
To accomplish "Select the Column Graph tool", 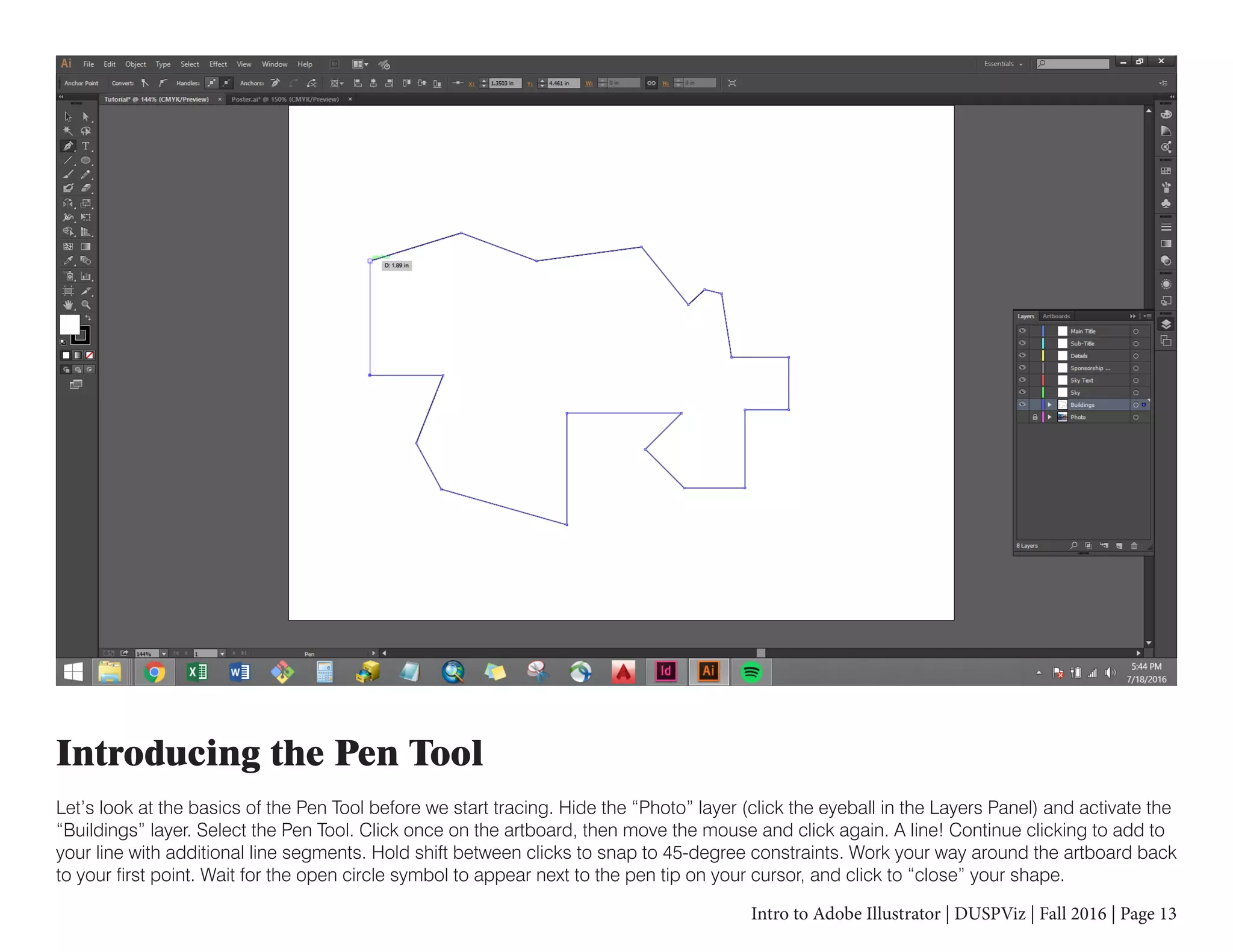I will [85, 276].
